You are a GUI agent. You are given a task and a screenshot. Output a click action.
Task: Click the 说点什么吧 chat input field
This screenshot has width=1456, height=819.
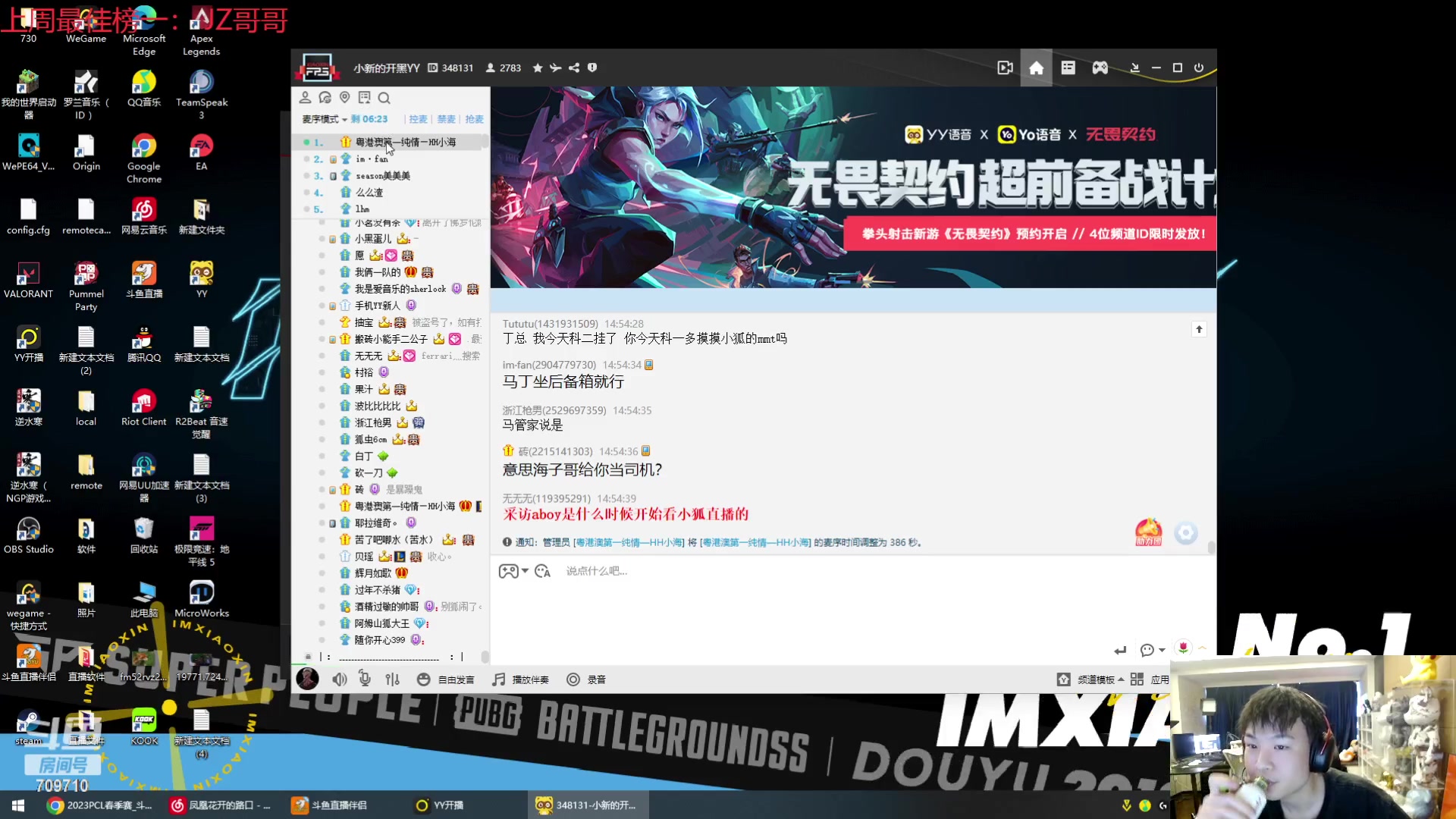click(645, 571)
